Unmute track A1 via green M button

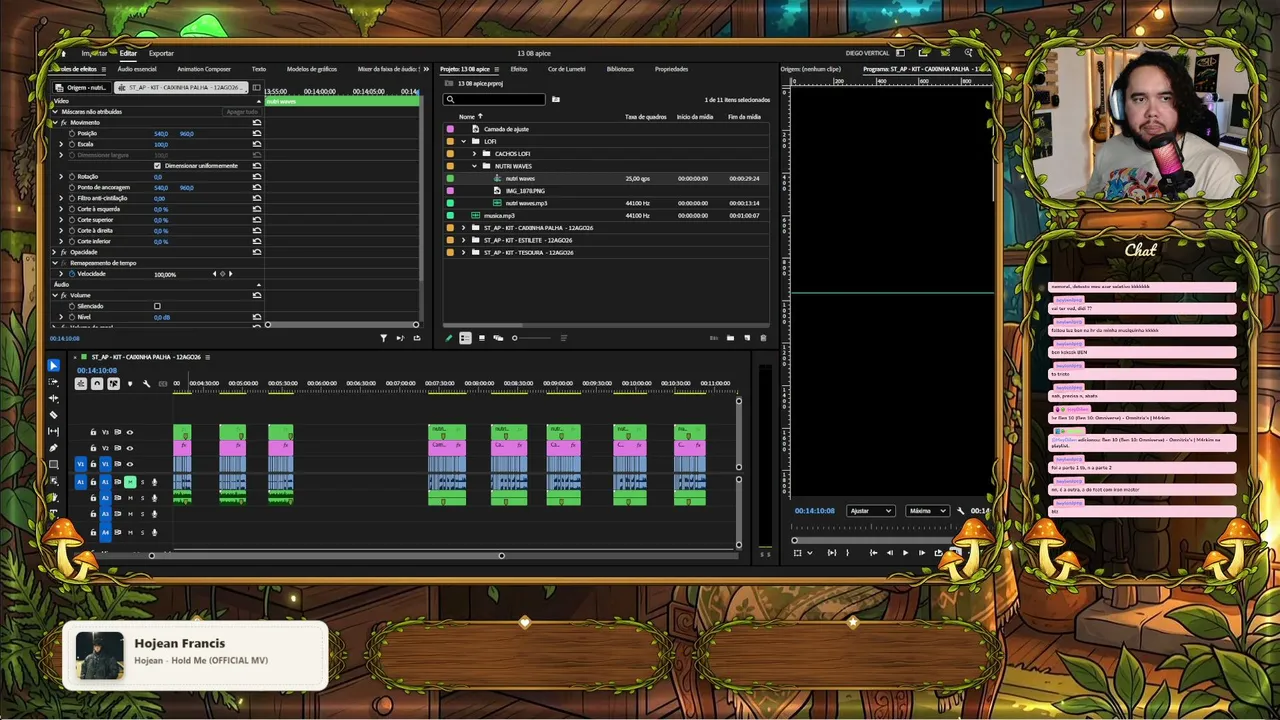129,482
